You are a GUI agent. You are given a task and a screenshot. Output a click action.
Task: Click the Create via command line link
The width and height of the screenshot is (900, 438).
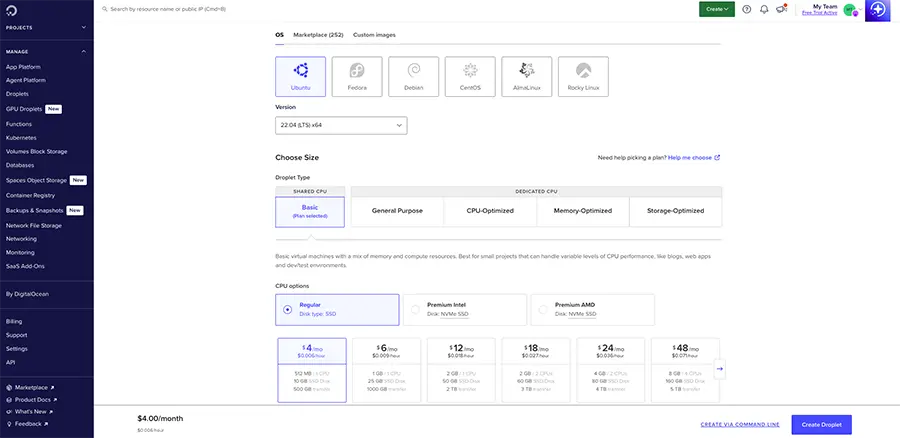pyautogui.click(x=740, y=425)
